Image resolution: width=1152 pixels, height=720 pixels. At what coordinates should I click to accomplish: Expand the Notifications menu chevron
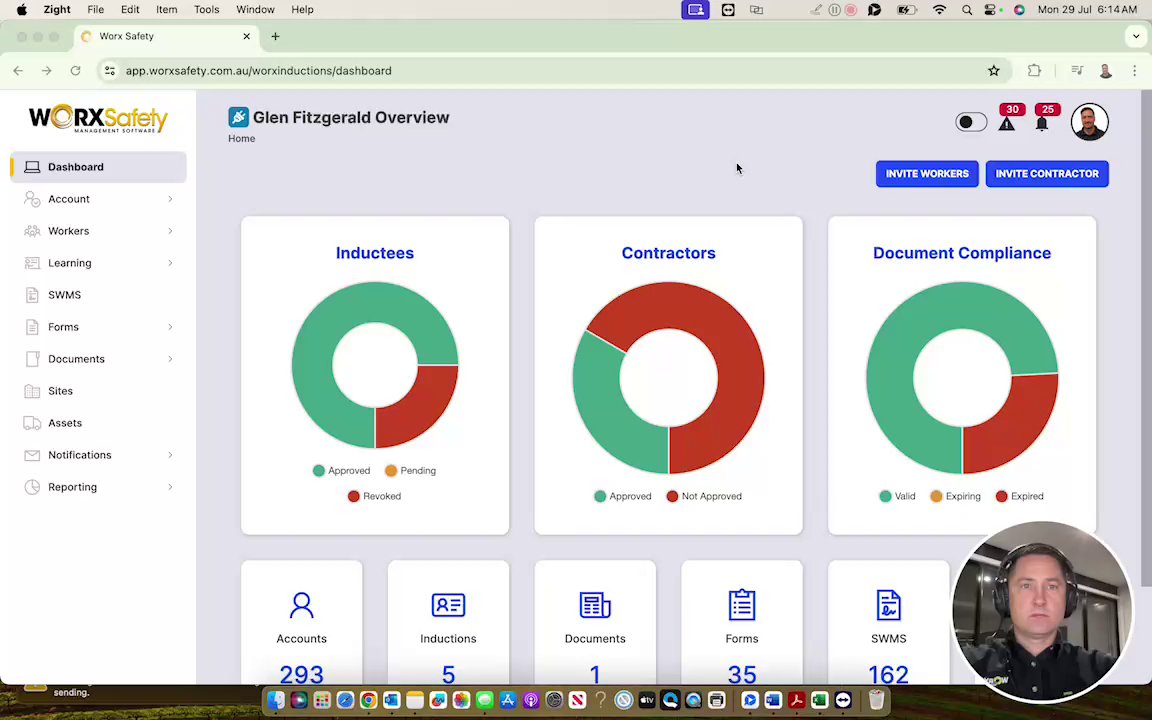tap(170, 455)
